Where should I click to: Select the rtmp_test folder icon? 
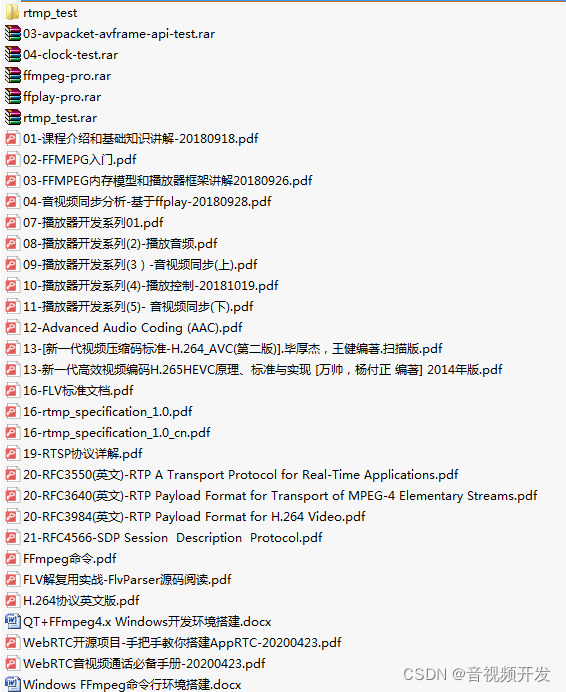click(12, 13)
